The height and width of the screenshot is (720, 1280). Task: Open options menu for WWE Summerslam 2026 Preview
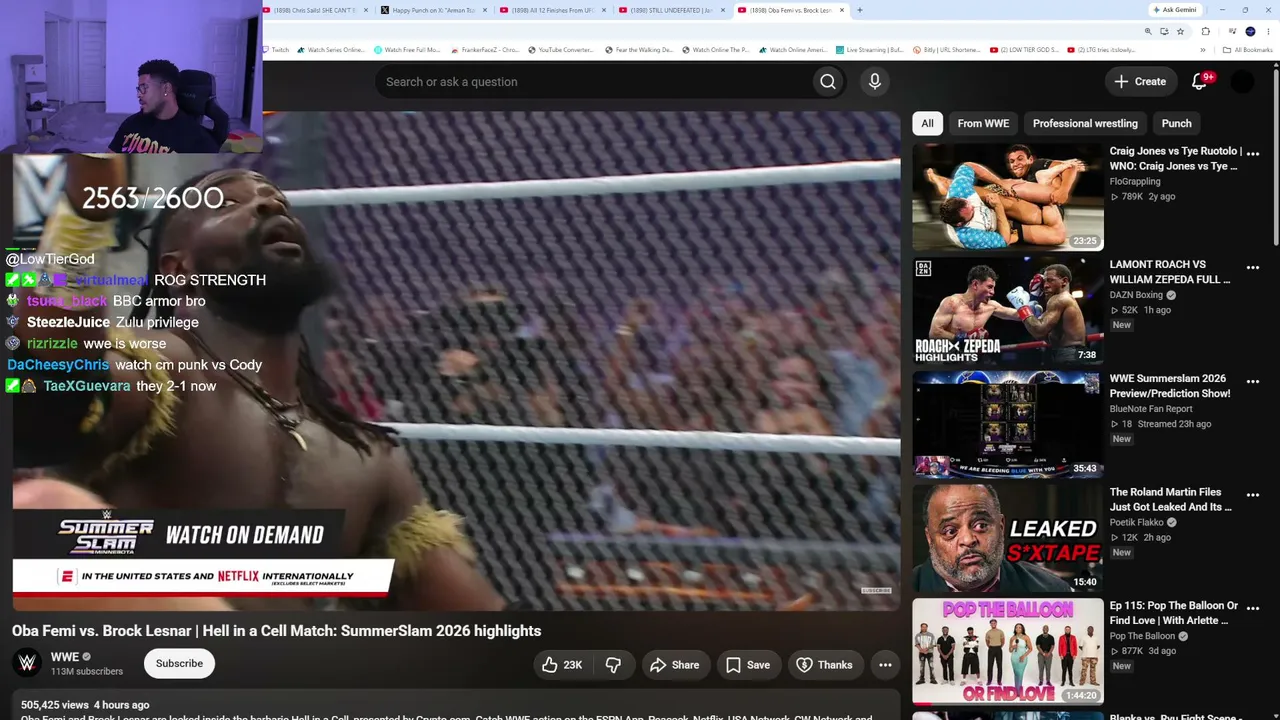point(1253,381)
